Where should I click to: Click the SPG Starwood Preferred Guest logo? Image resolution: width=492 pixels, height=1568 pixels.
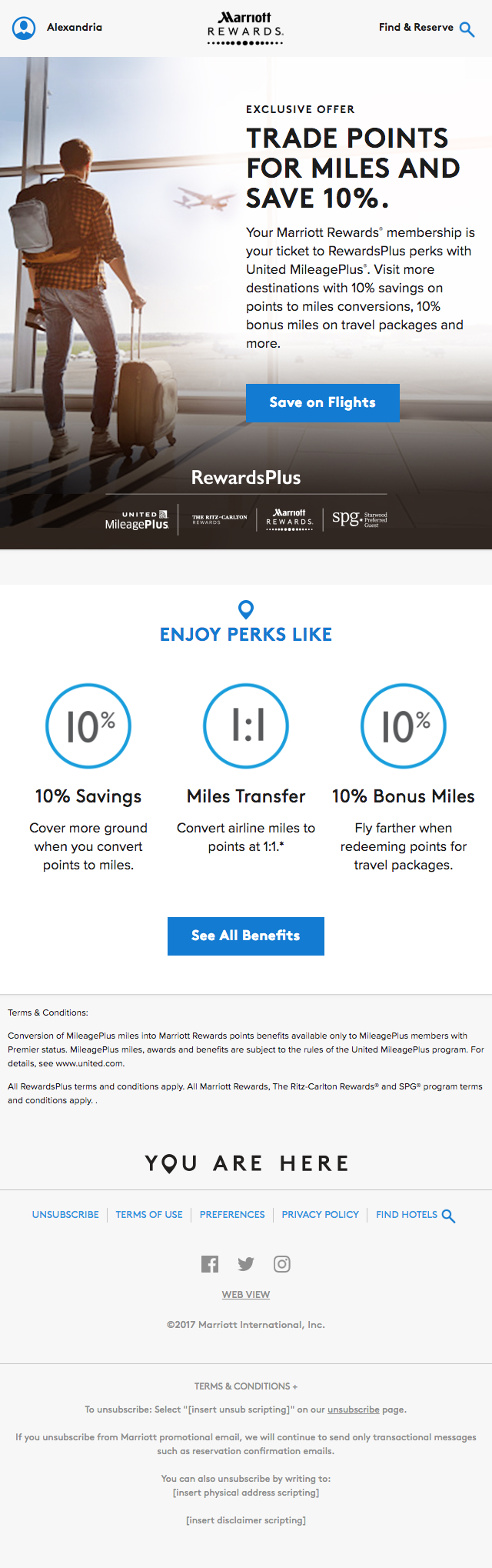(359, 519)
